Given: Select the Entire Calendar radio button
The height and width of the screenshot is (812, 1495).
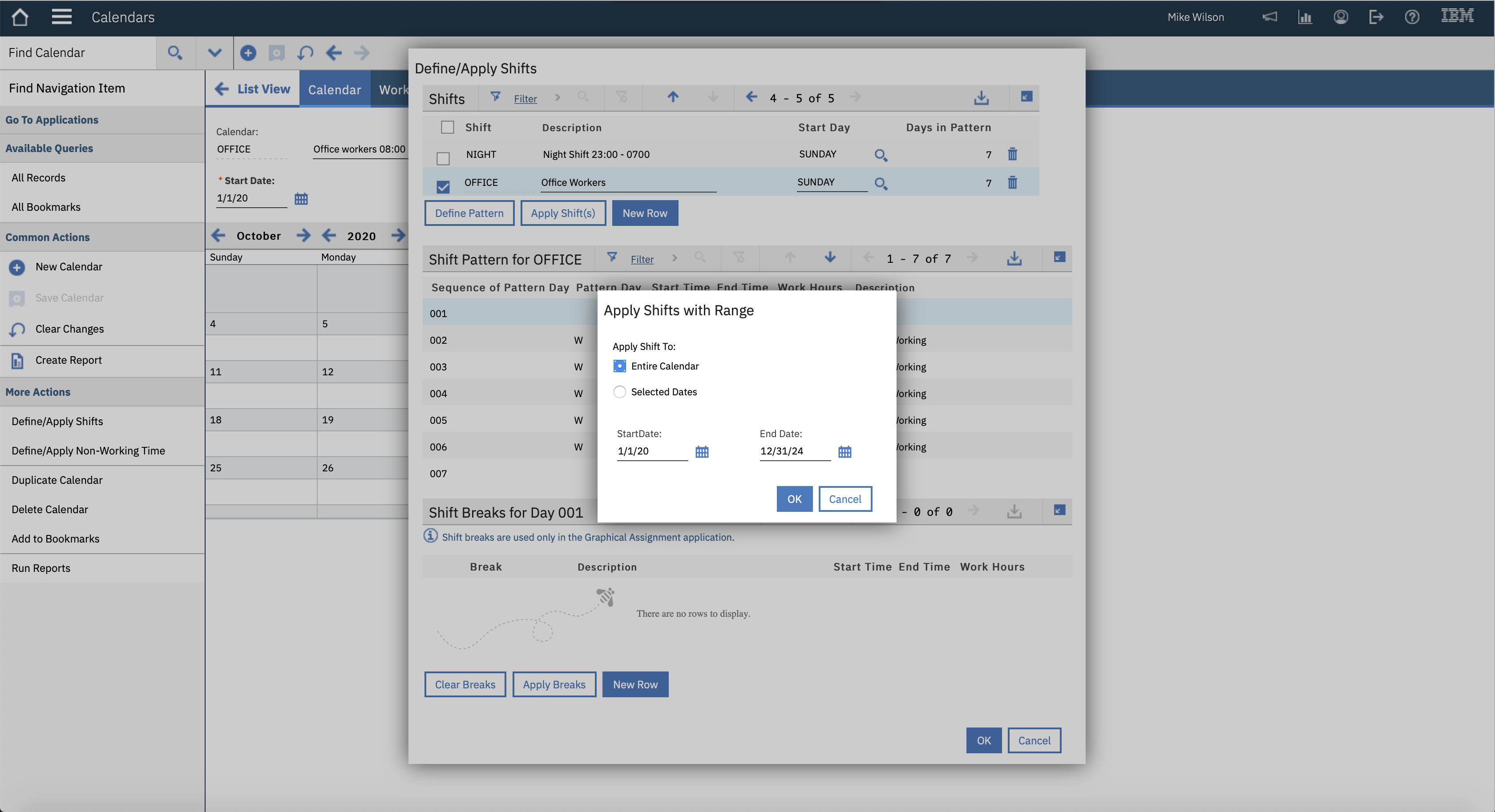Looking at the screenshot, I should click(x=619, y=366).
